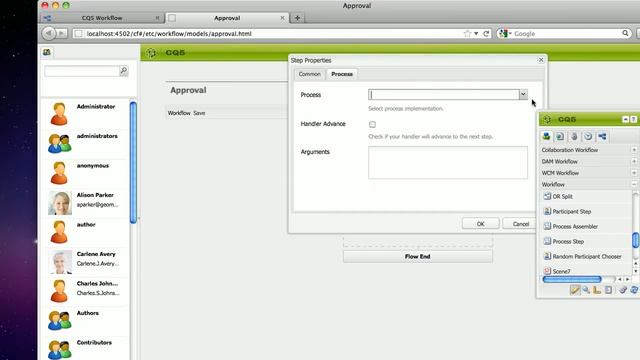Open the sidekick Page tab icon

click(560, 136)
